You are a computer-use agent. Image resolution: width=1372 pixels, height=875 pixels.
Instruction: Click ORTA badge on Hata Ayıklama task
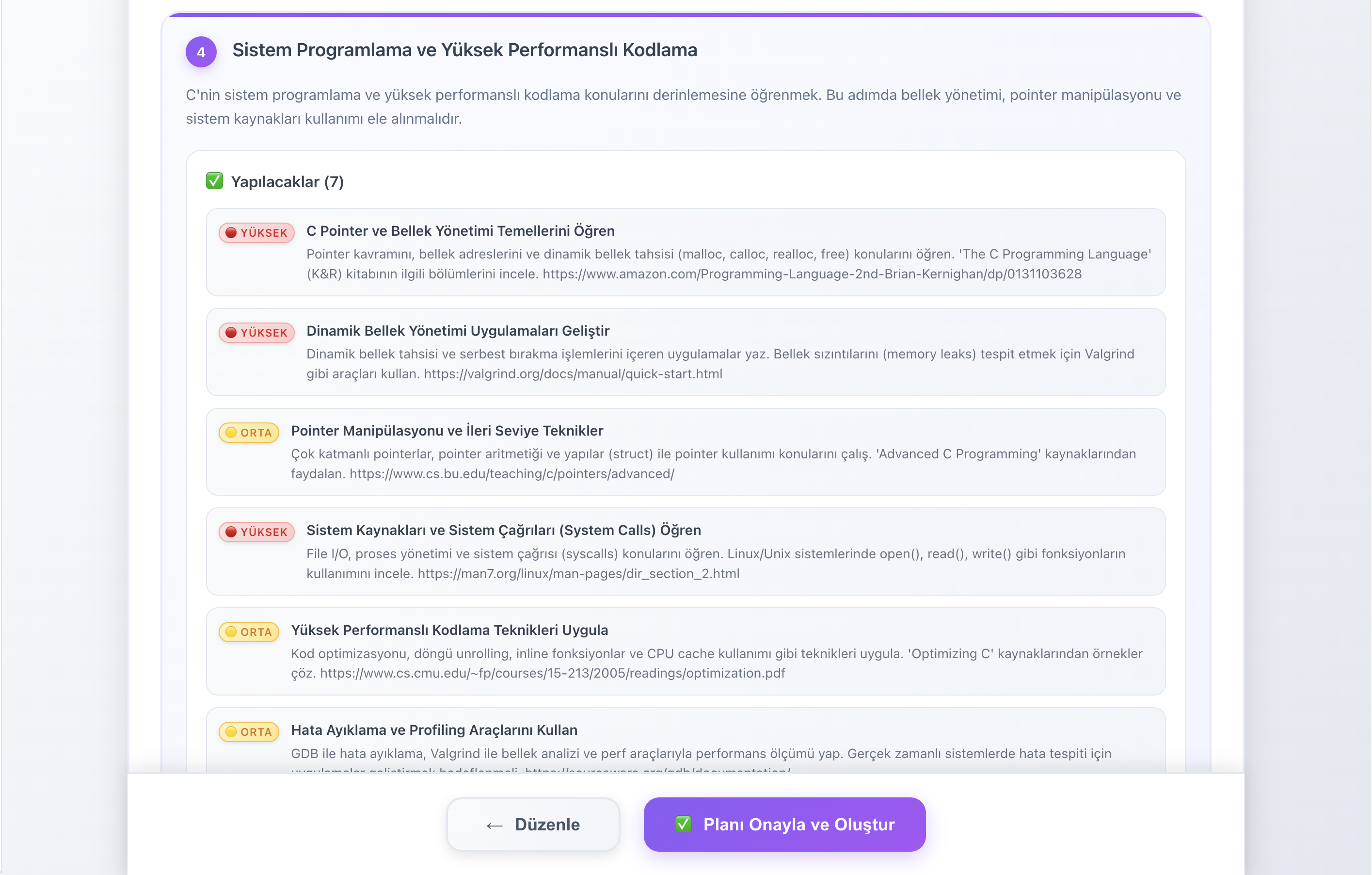click(249, 732)
